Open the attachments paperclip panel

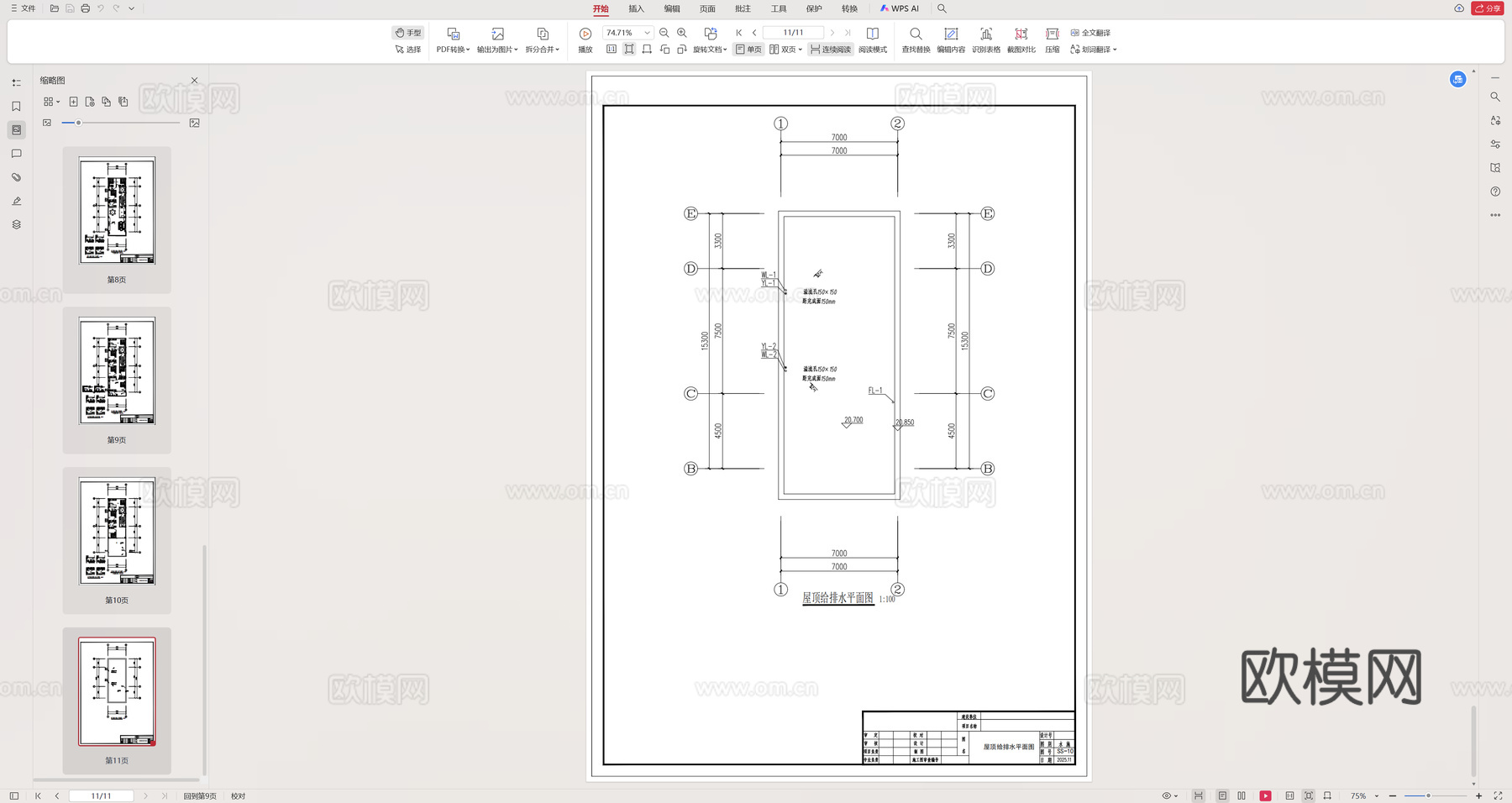[16, 177]
